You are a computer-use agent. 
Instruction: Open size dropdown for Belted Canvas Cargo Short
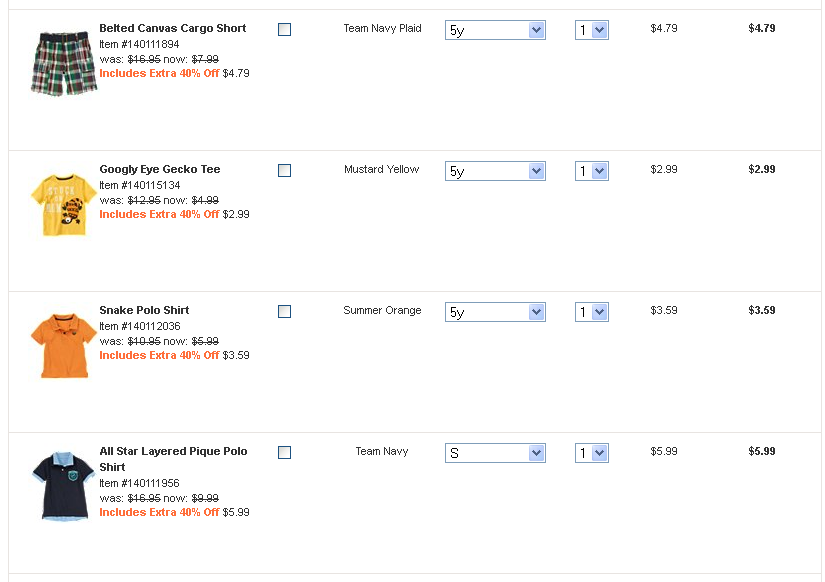[x=495, y=31]
